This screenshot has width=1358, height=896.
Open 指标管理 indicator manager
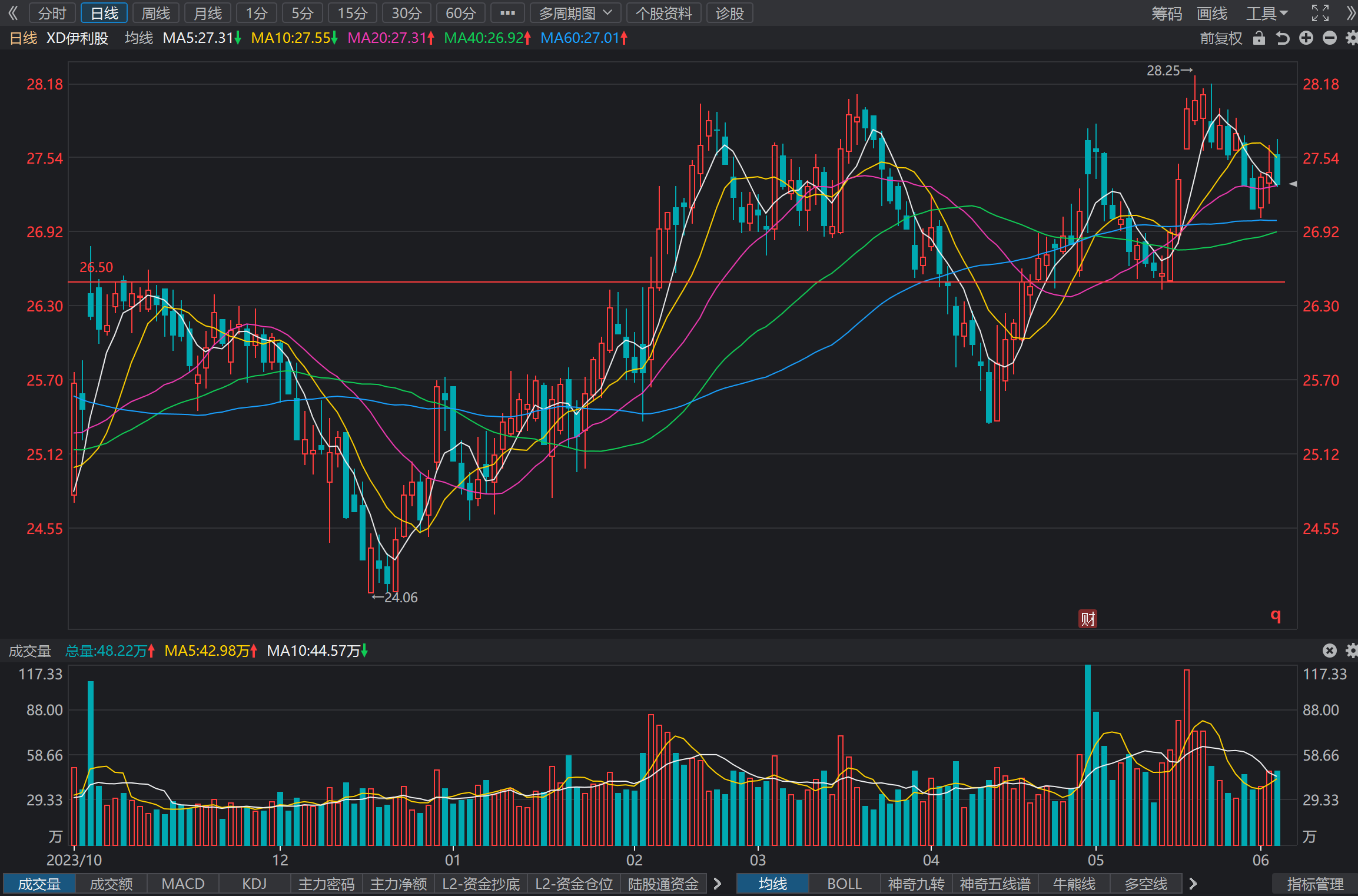point(1315,884)
